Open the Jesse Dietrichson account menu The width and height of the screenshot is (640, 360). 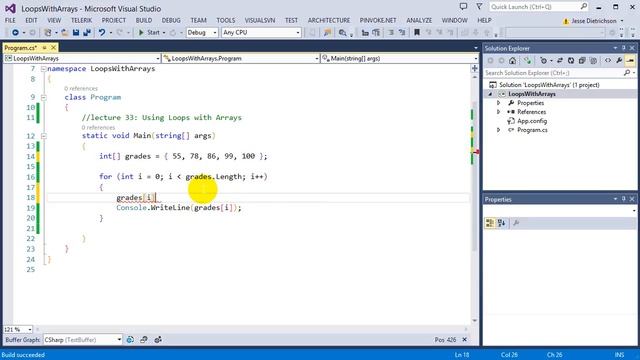pyautogui.click(x=593, y=20)
